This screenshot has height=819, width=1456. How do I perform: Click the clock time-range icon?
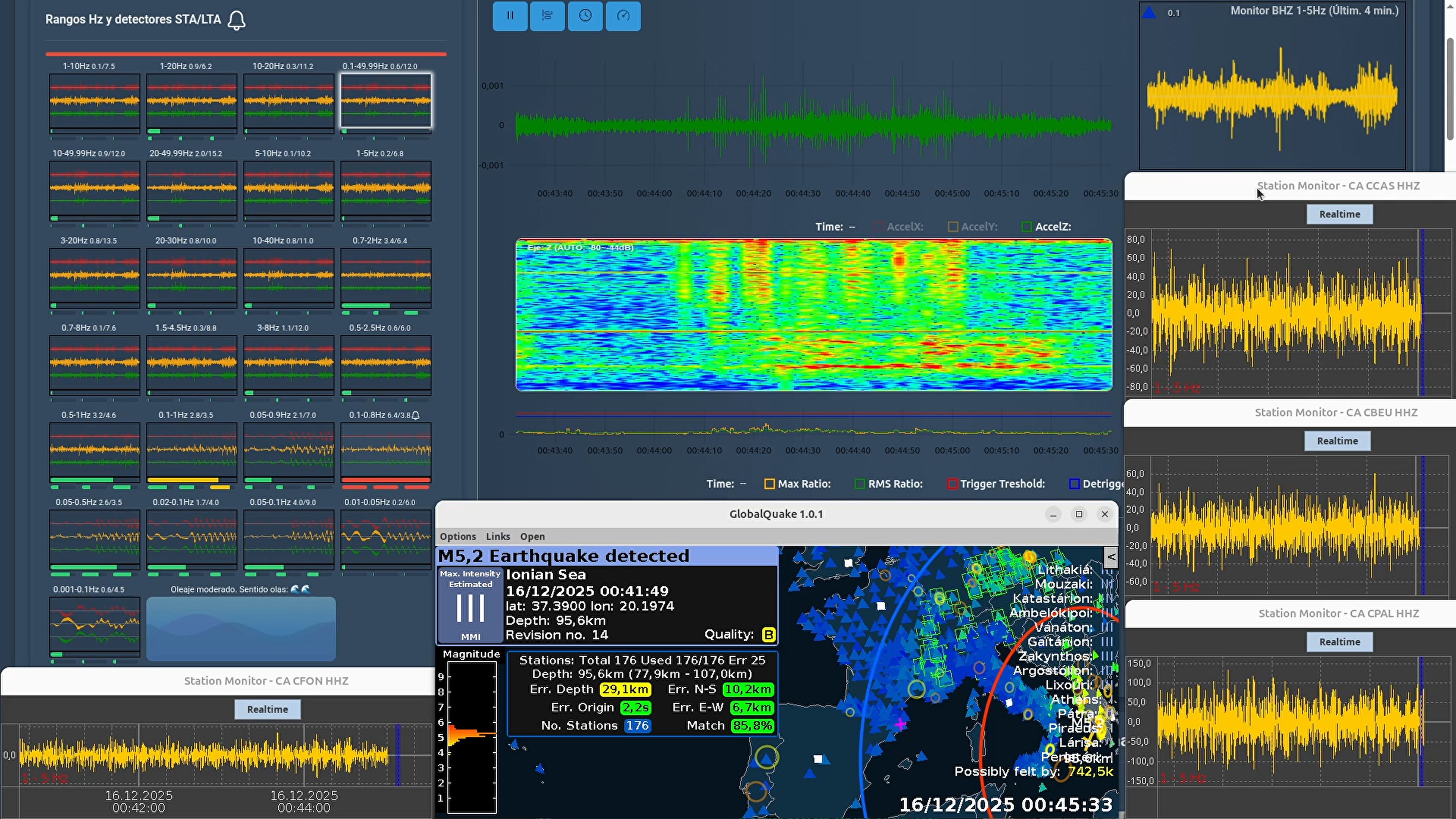585,16
